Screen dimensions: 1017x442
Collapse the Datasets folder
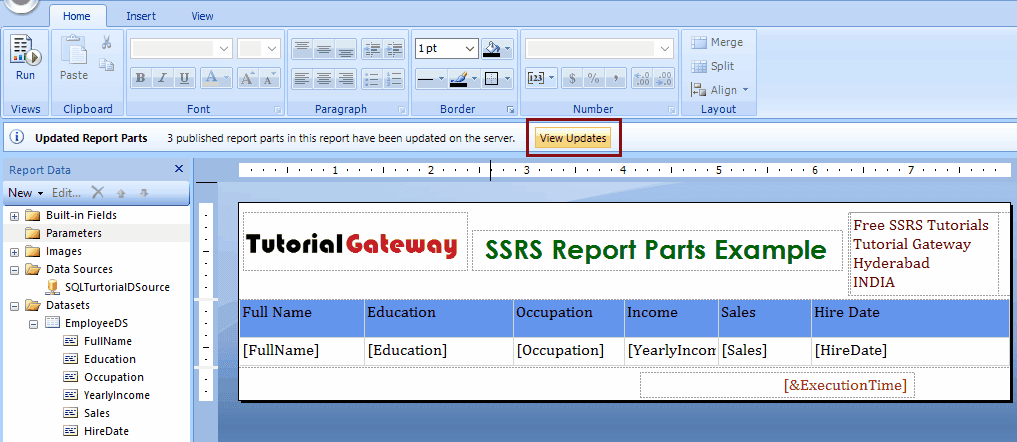pos(14,305)
